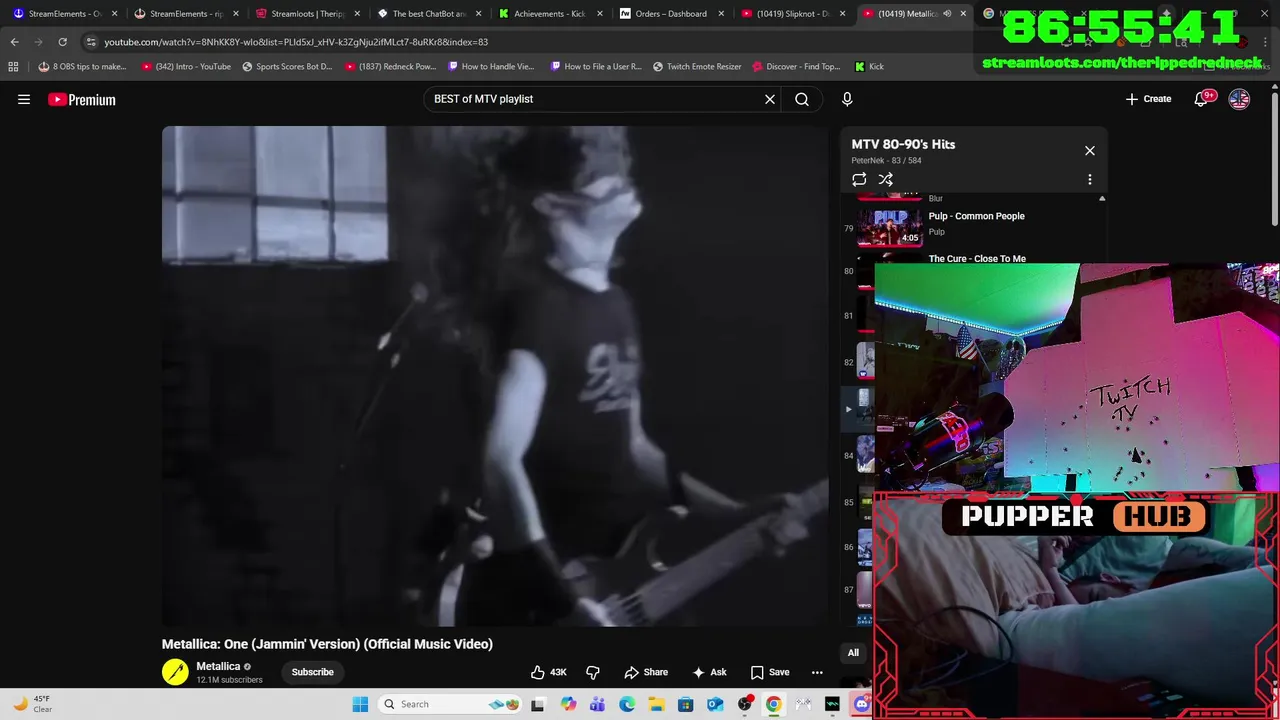Open Metallica channel avatar
The width and height of the screenshot is (1280, 720).
[175, 672]
